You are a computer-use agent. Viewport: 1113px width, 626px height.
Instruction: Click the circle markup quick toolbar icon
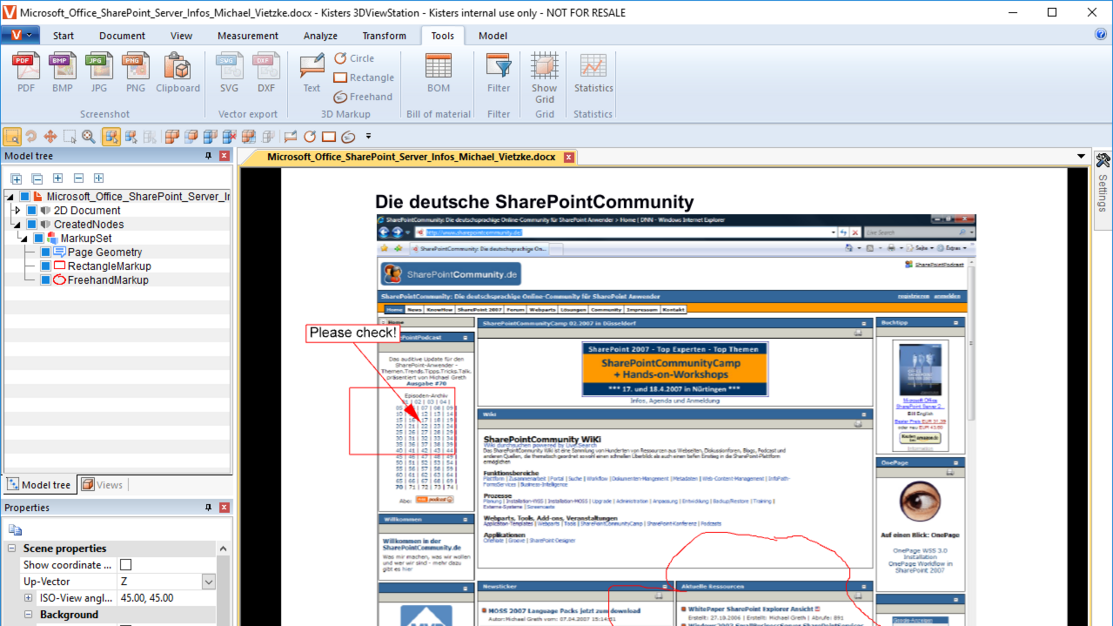309,136
